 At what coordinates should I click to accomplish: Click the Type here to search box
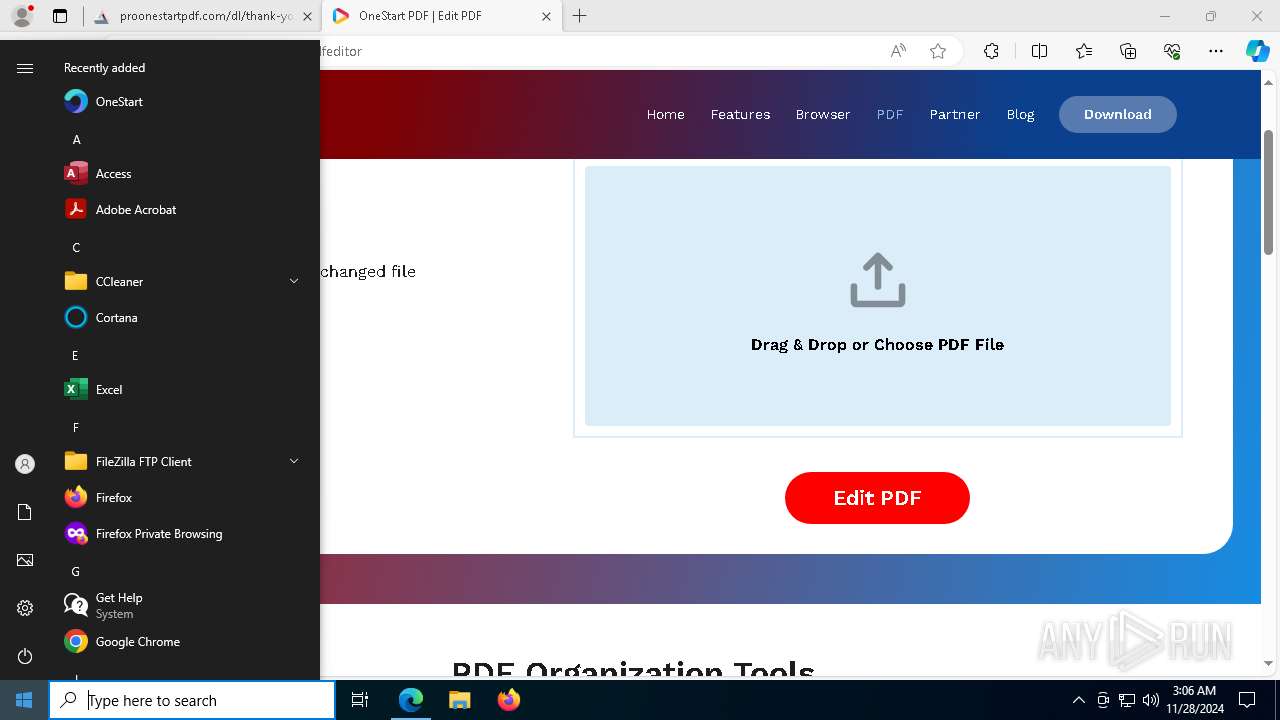(x=192, y=700)
